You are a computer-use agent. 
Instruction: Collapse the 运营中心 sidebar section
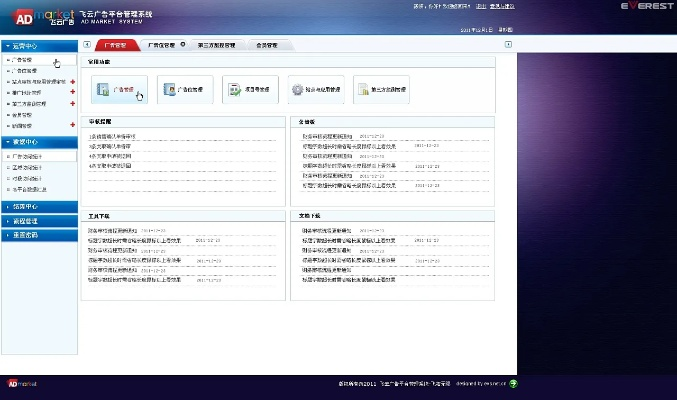click(38, 47)
